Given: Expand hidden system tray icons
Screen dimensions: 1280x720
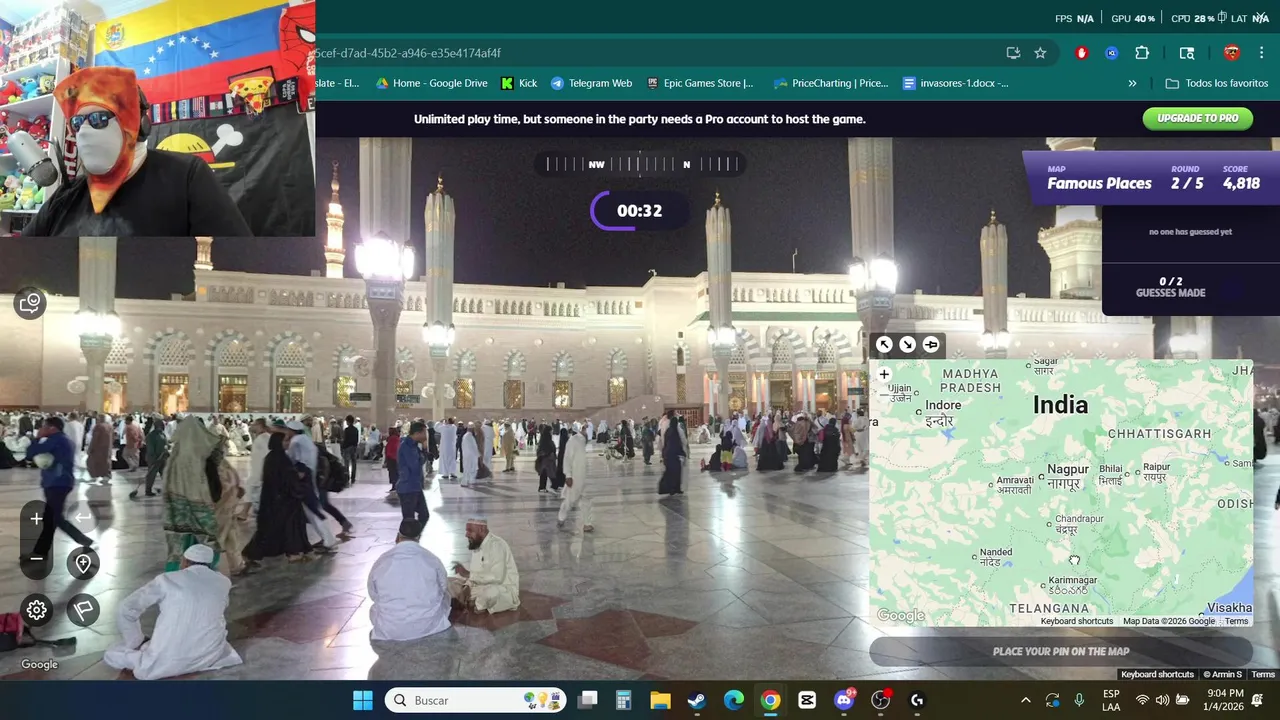Looking at the screenshot, I should [x=1025, y=700].
